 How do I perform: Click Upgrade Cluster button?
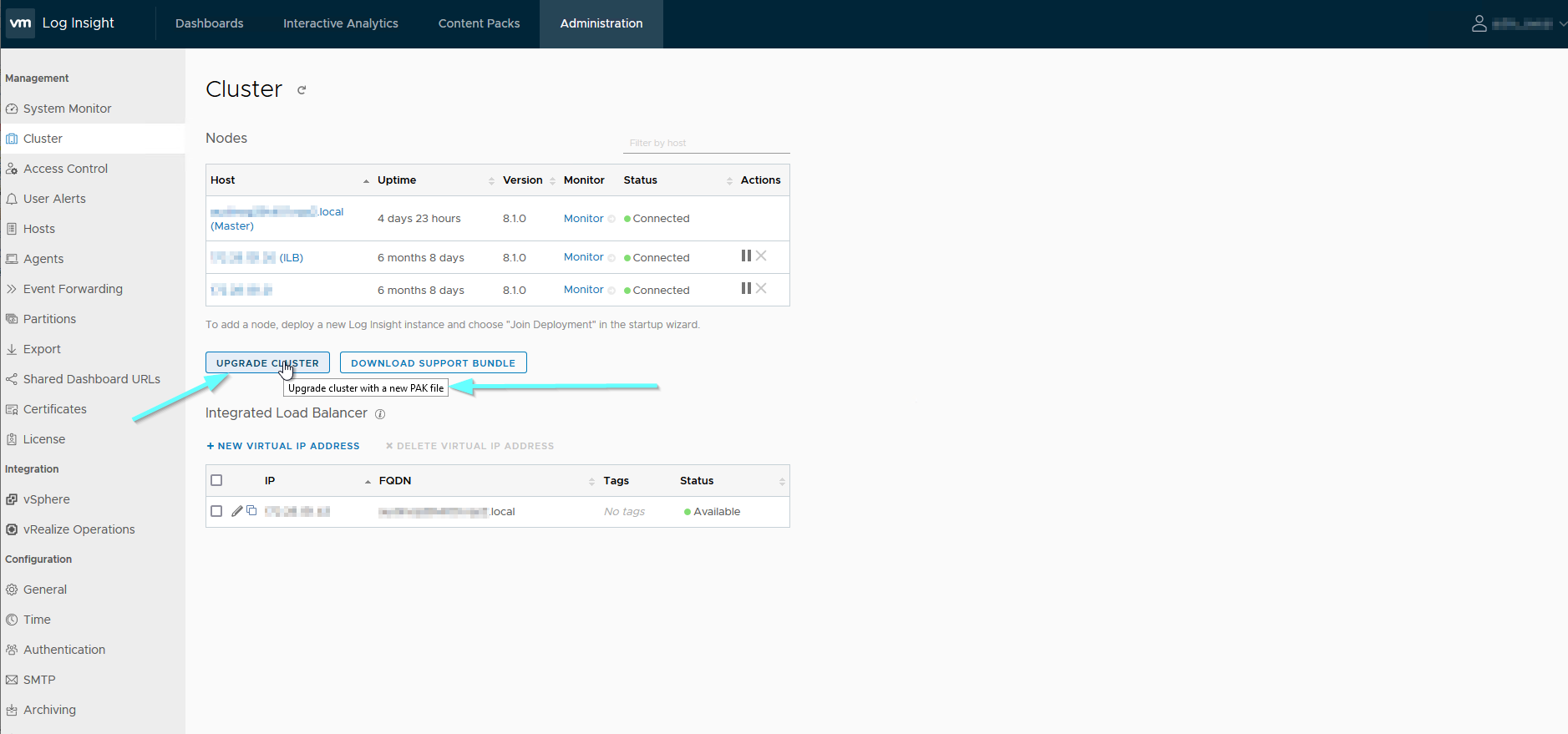pyautogui.click(x=267, y=362)
